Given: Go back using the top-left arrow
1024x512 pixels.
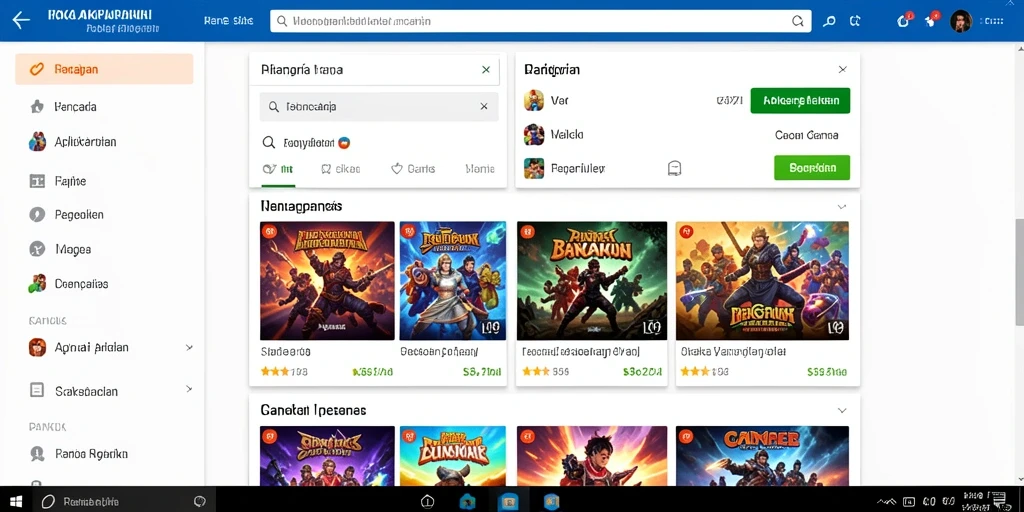Looking at the screenshot, I should 21,20.
